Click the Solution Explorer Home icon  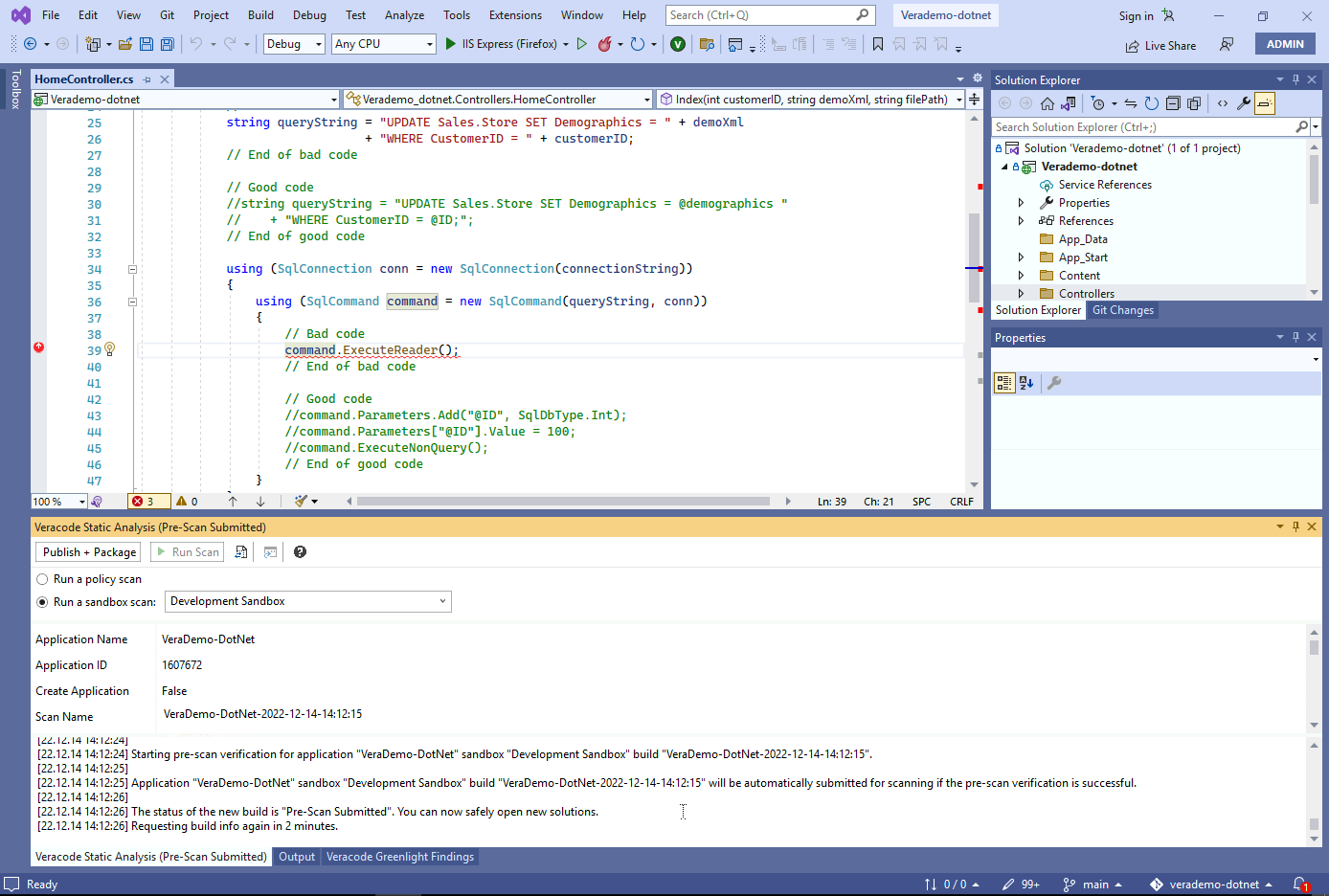1047,103
